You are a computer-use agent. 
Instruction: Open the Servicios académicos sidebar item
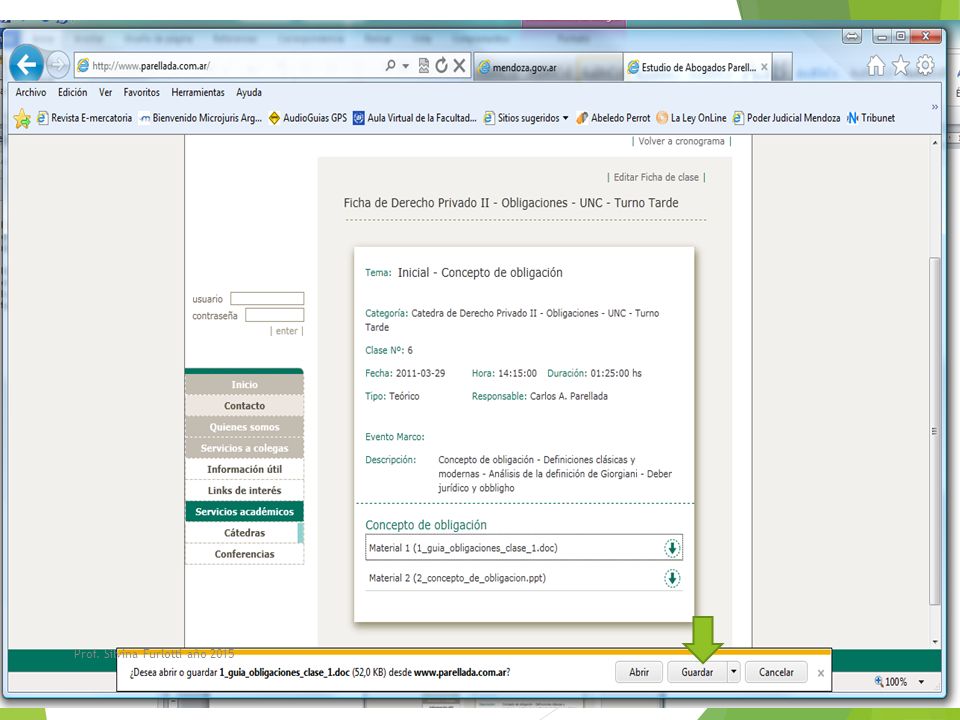point(244,512)
